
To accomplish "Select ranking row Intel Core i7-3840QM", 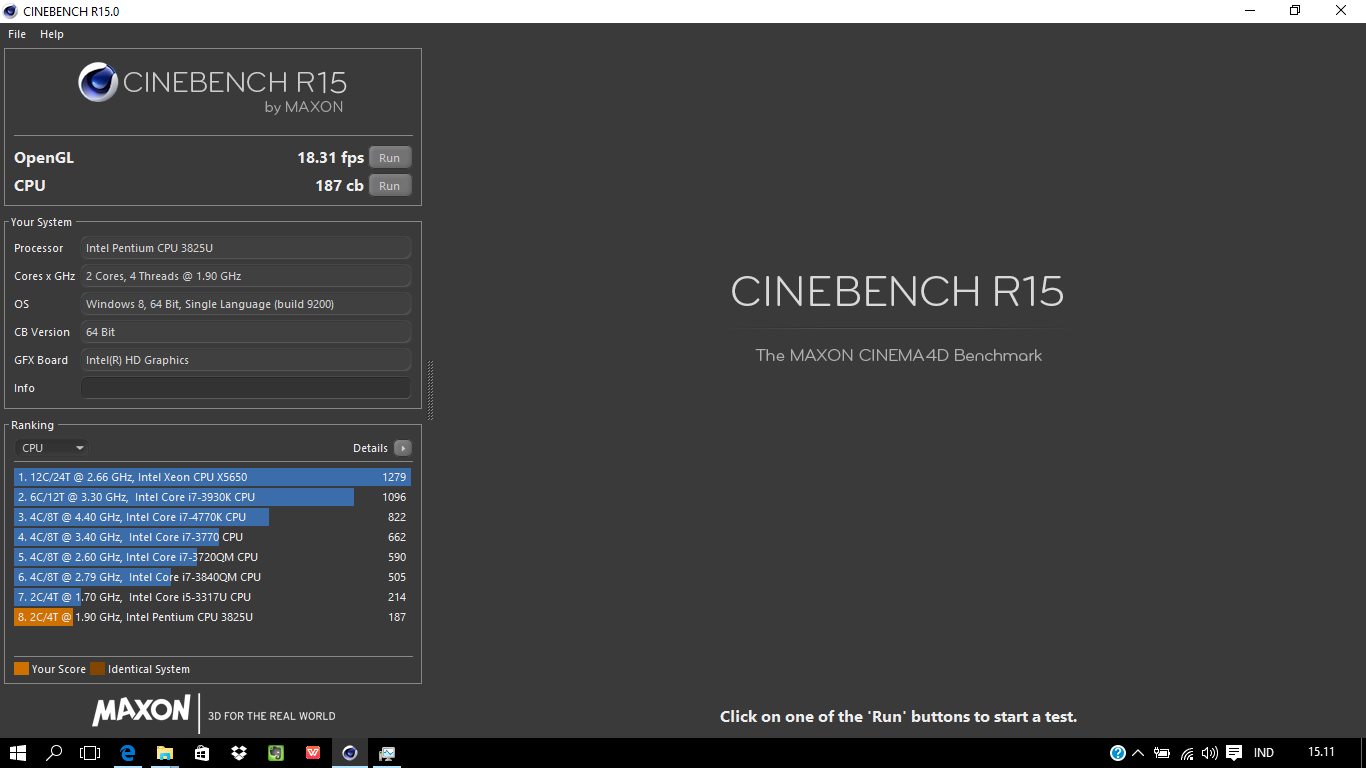I will [x=212, y=577].
